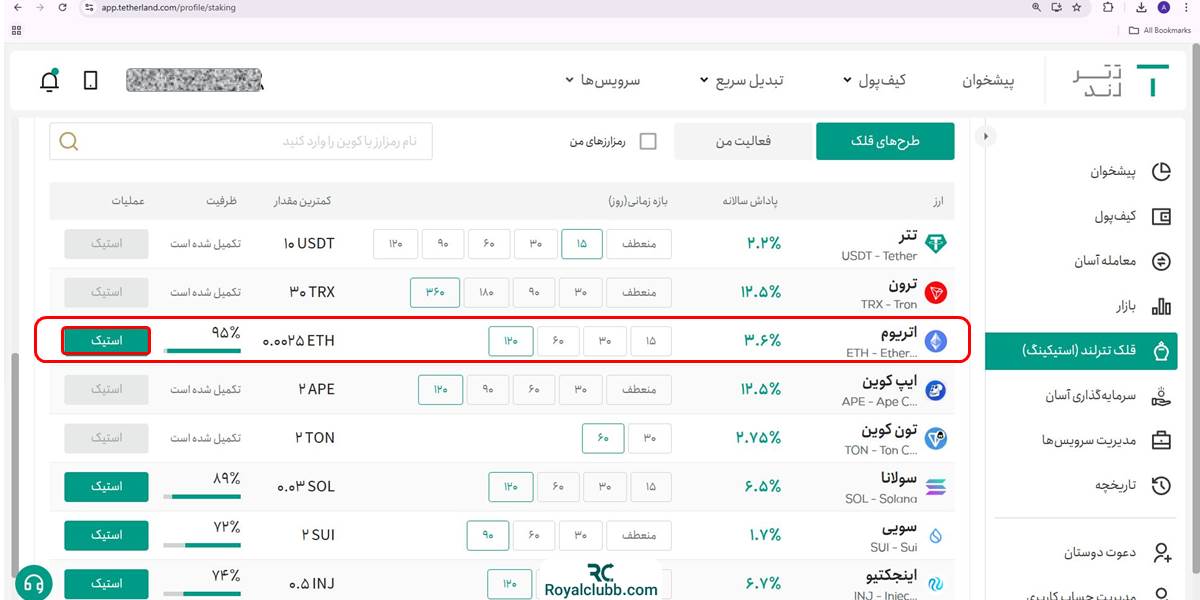Viewport: 1200px width, 600px height.
Task: Select the منعطف duration in the Tether row
Action: [639, 244]
